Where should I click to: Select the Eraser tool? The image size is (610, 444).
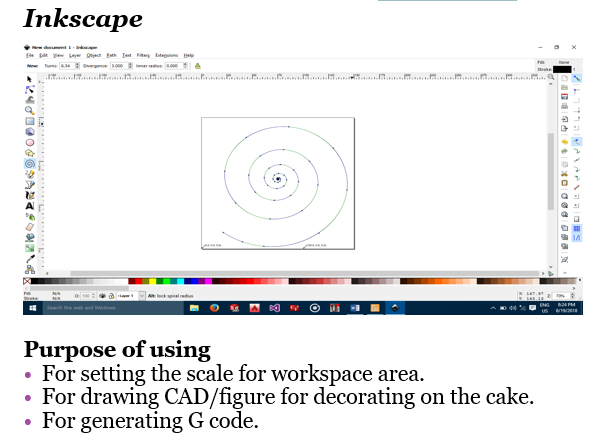click(x=30, y=227)
